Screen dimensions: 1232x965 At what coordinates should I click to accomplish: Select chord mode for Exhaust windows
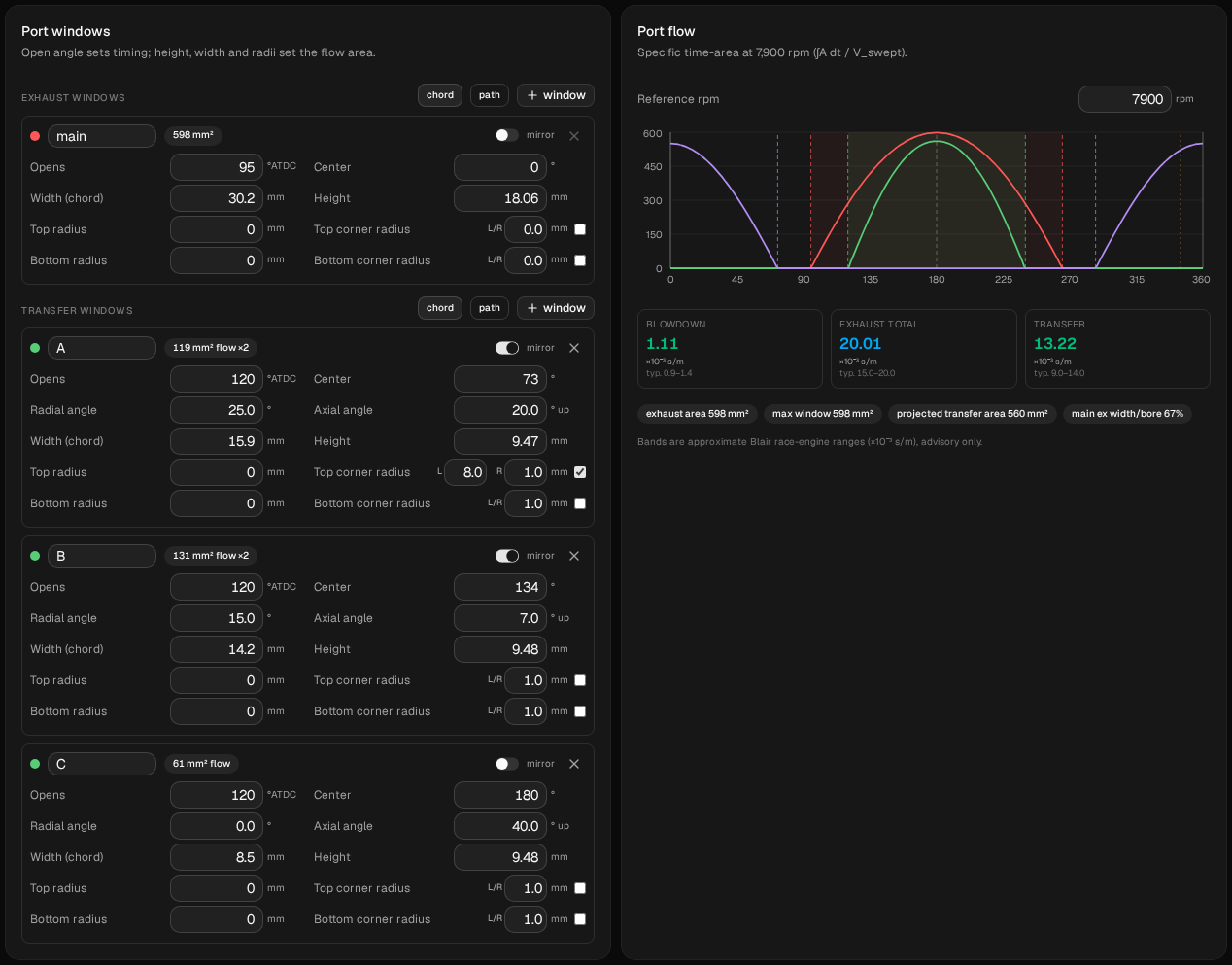click(440, 95)
